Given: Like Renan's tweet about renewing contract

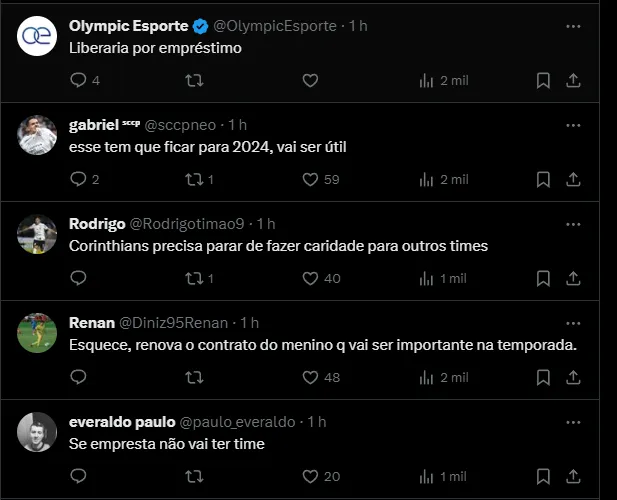Looking at the screenshot, I should 310,377.
